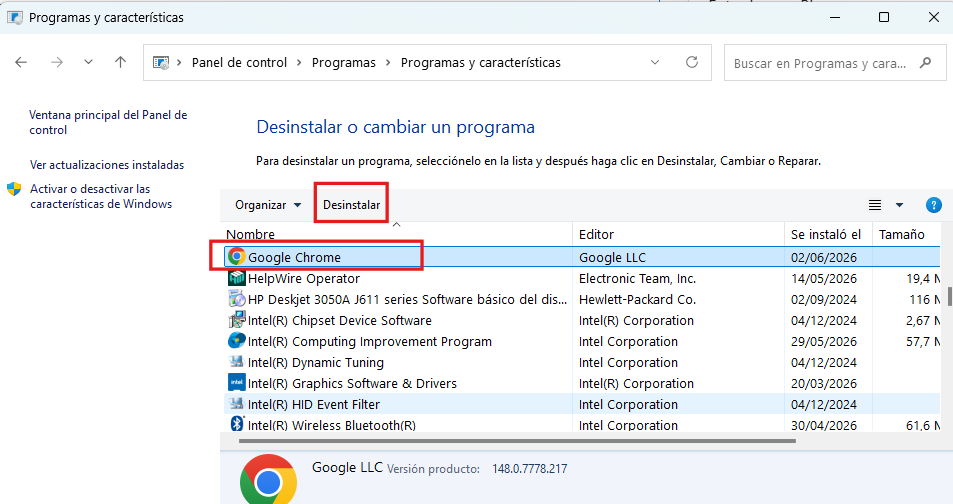Image resolution: width=953 pixels, height=504 pixels.
Task: Select HP Deskjet 3050A J611 series entry
Action: pyautogui.click(x=407, y=300)
